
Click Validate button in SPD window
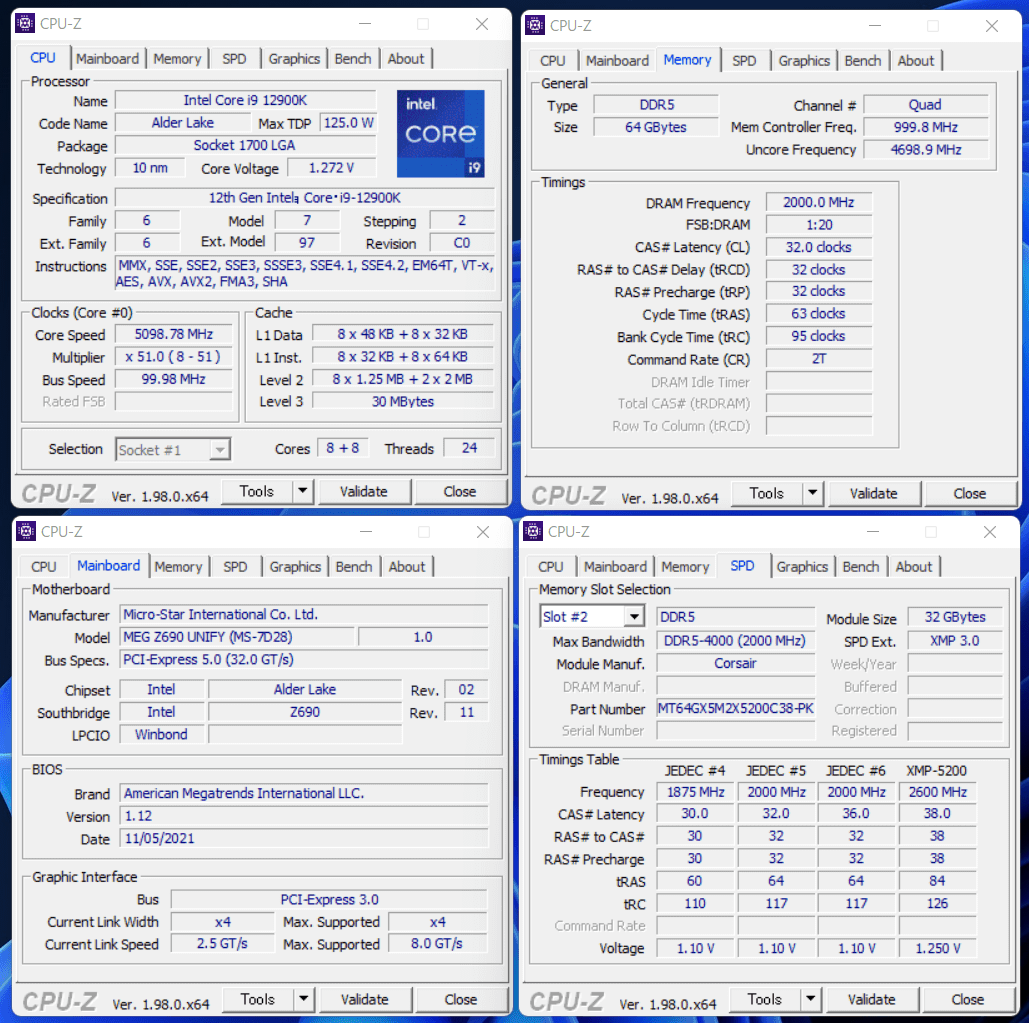tap(872, 999)
